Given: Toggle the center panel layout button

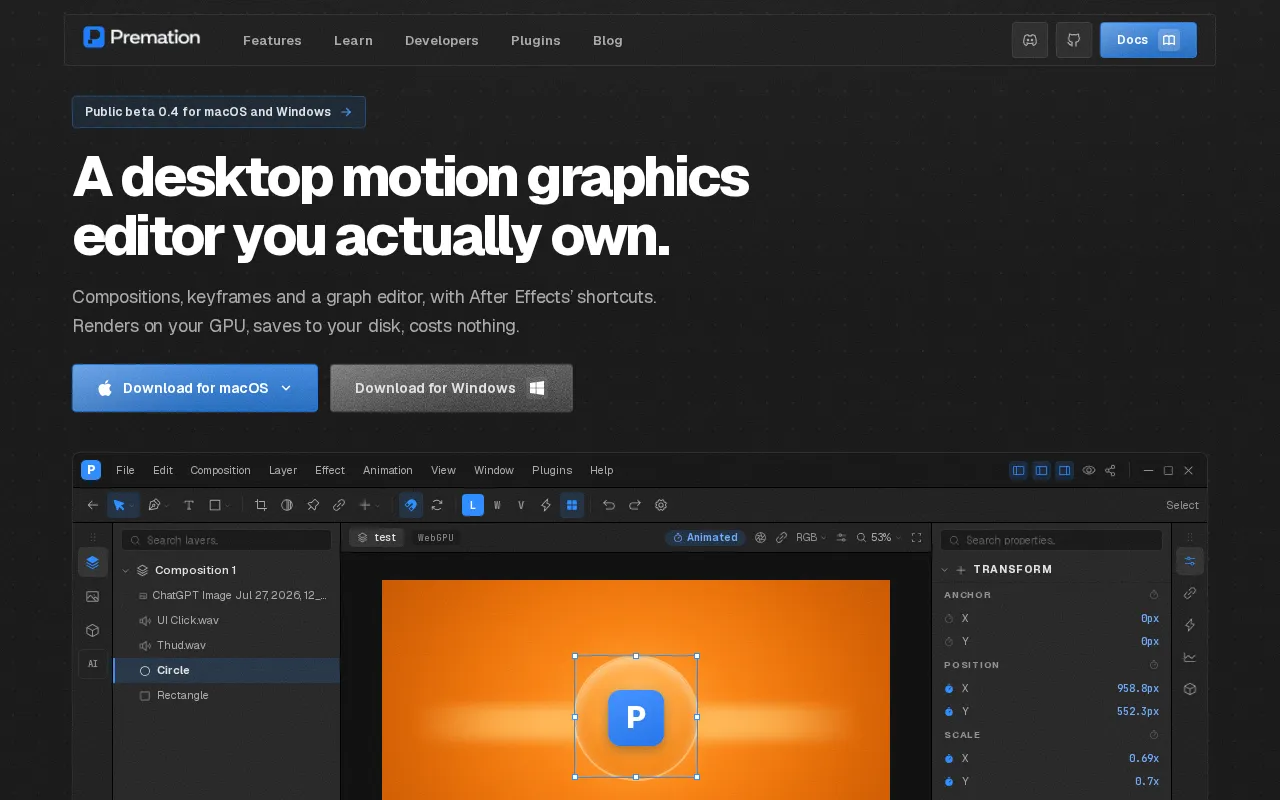Looking at the screenshot, I should [x=1042, y=470].
